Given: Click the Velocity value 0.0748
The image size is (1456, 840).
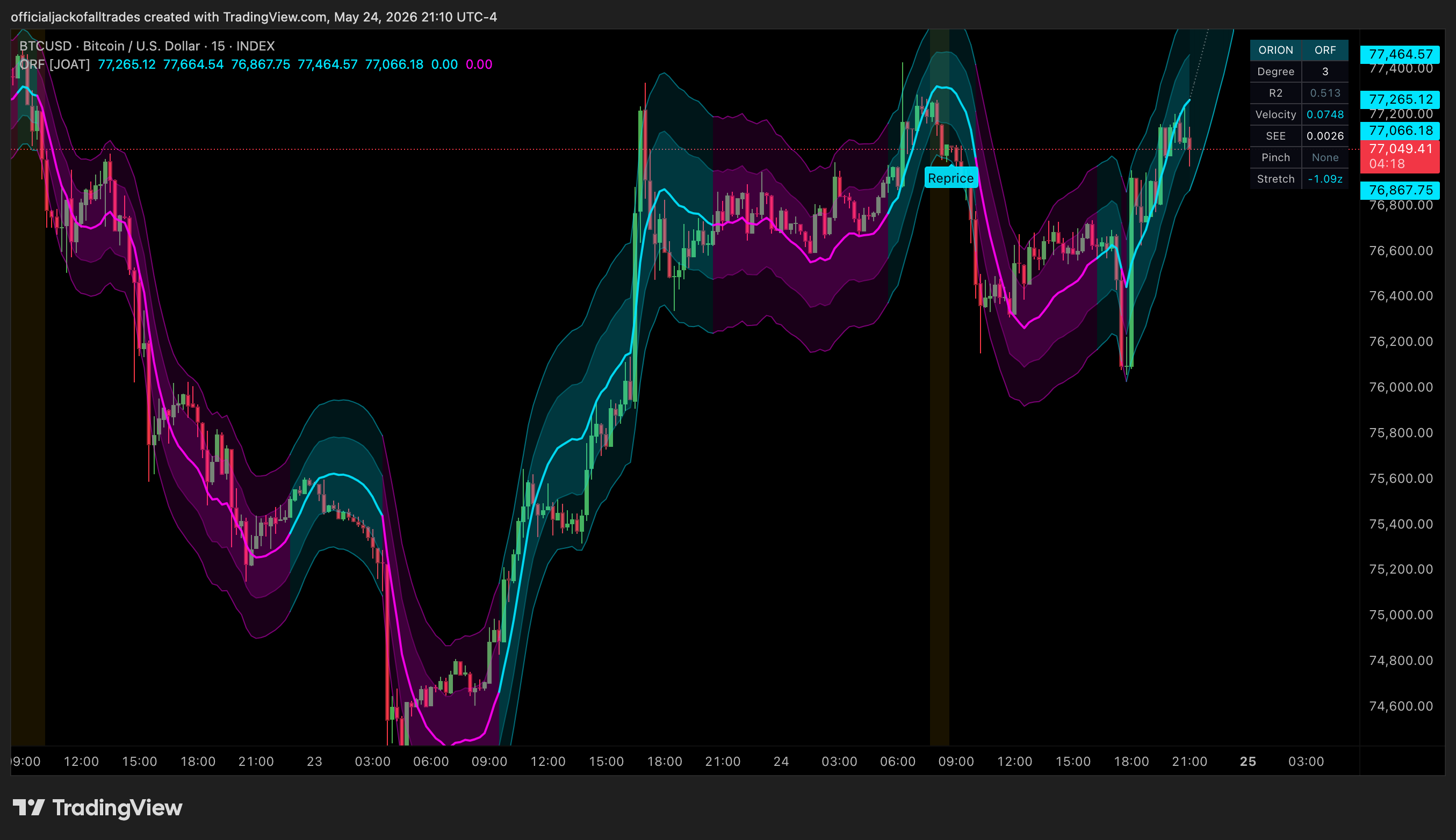Looking at the screenshot, I should [1325, 114].
